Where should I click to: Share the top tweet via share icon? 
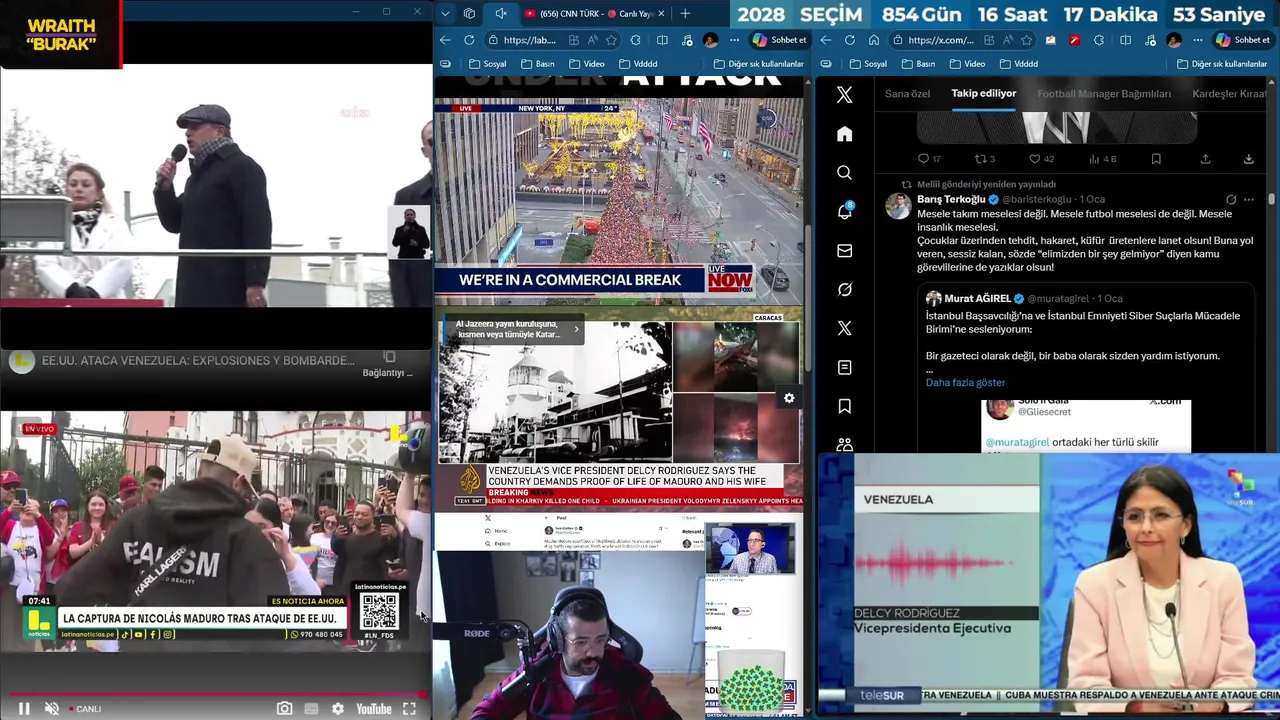click(1205, 159)
